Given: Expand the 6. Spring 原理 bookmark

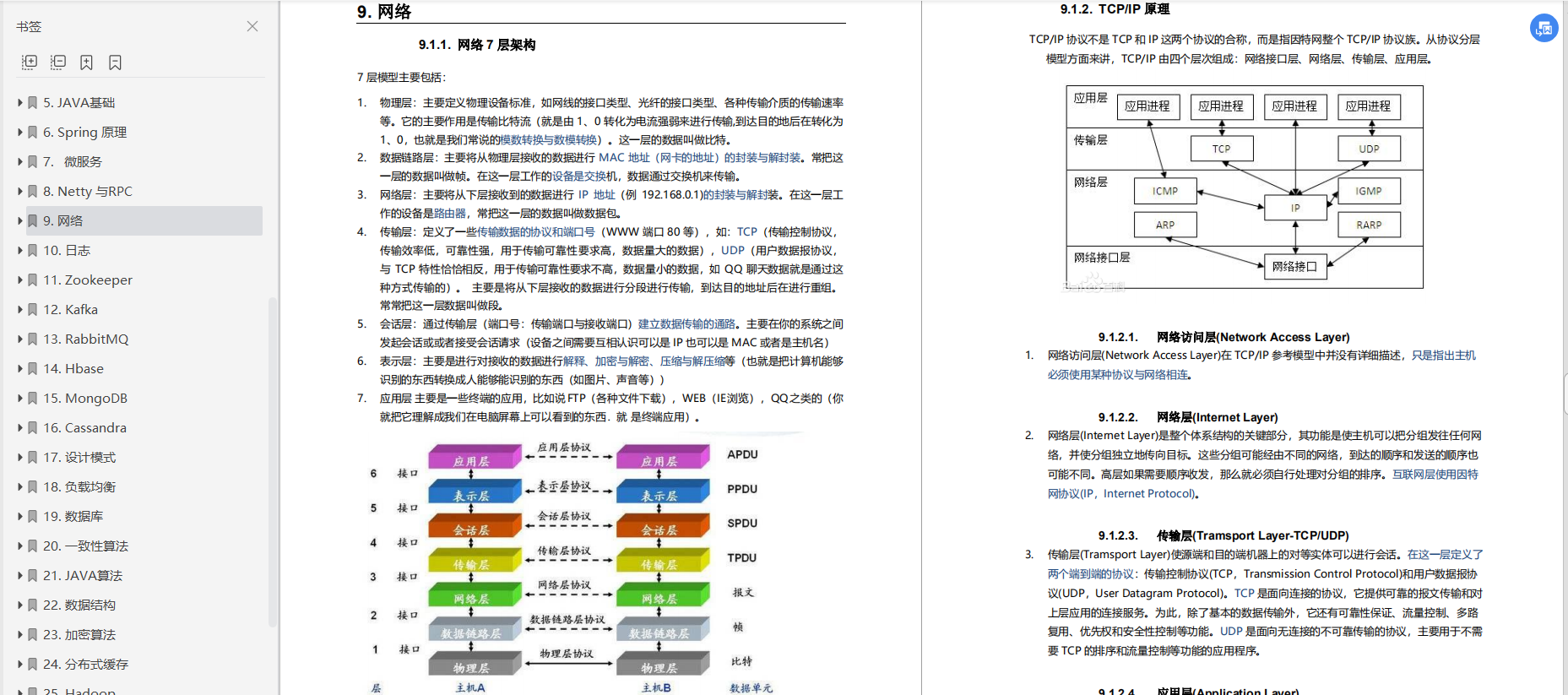Looking at the screenshot, I should click(20, 132).
